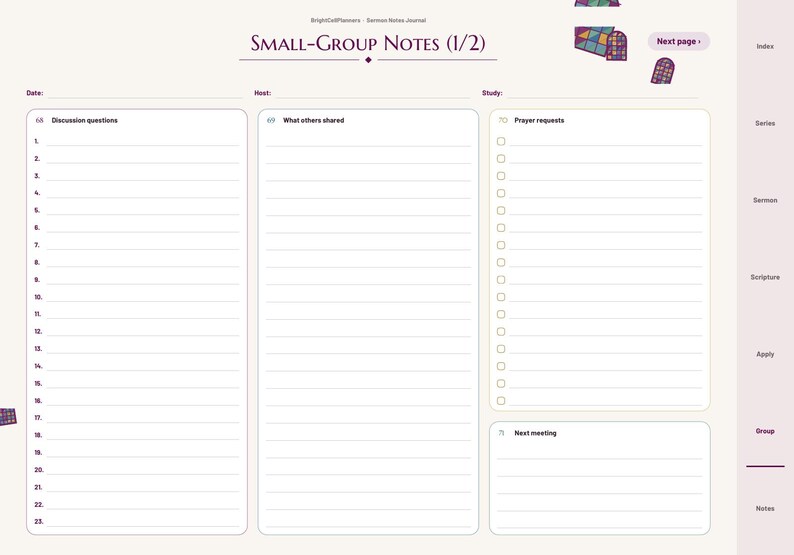The width and height of the screenshot is (794, 555).
Task: Click discussion question line 12
Action: [x=143, y=331]
